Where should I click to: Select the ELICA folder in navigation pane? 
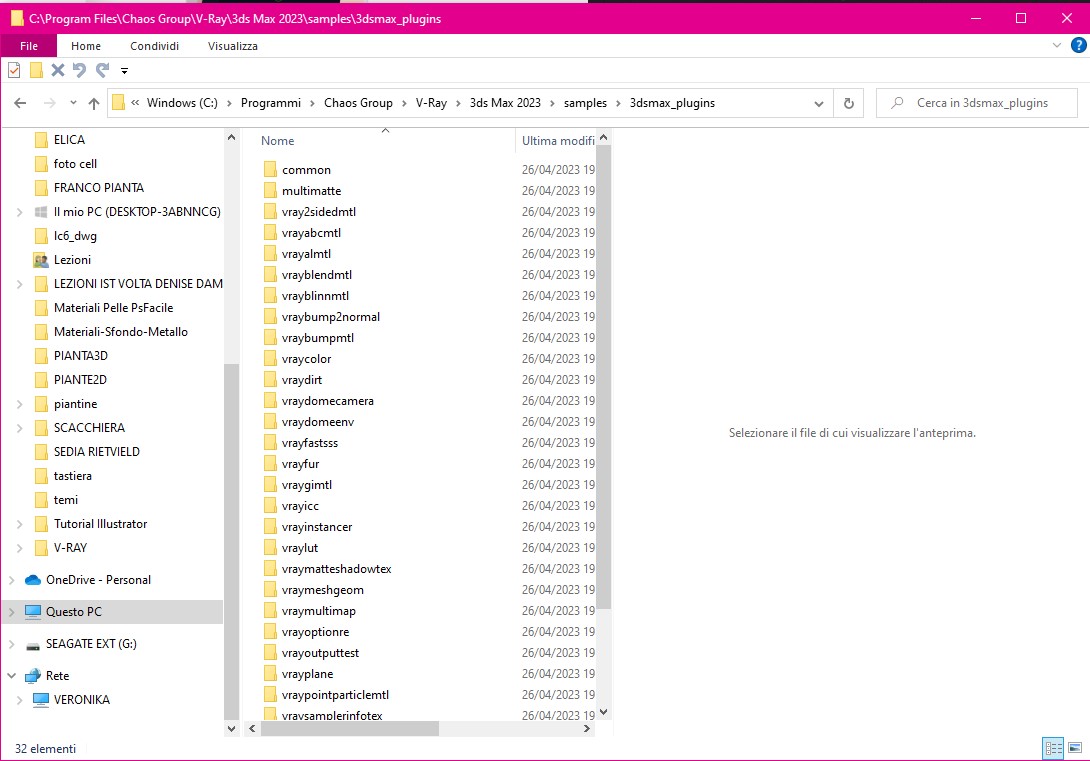[x=69, y=140]
